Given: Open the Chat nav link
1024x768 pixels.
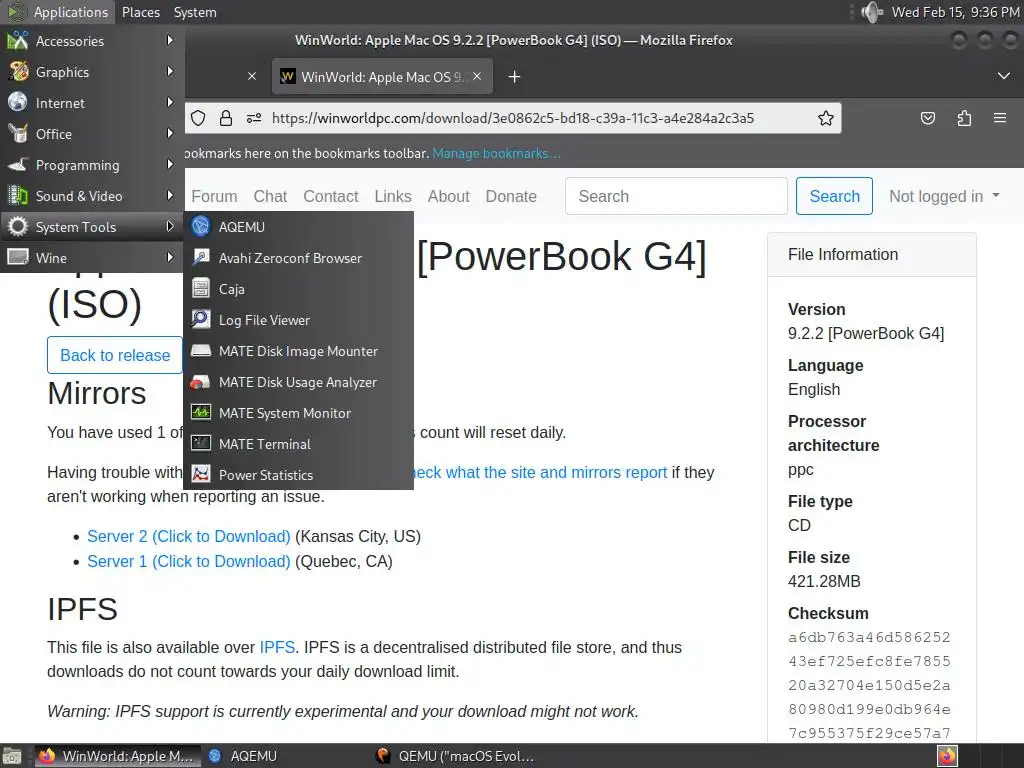Looking at the screenshot, I should click(x=270, y=197).
